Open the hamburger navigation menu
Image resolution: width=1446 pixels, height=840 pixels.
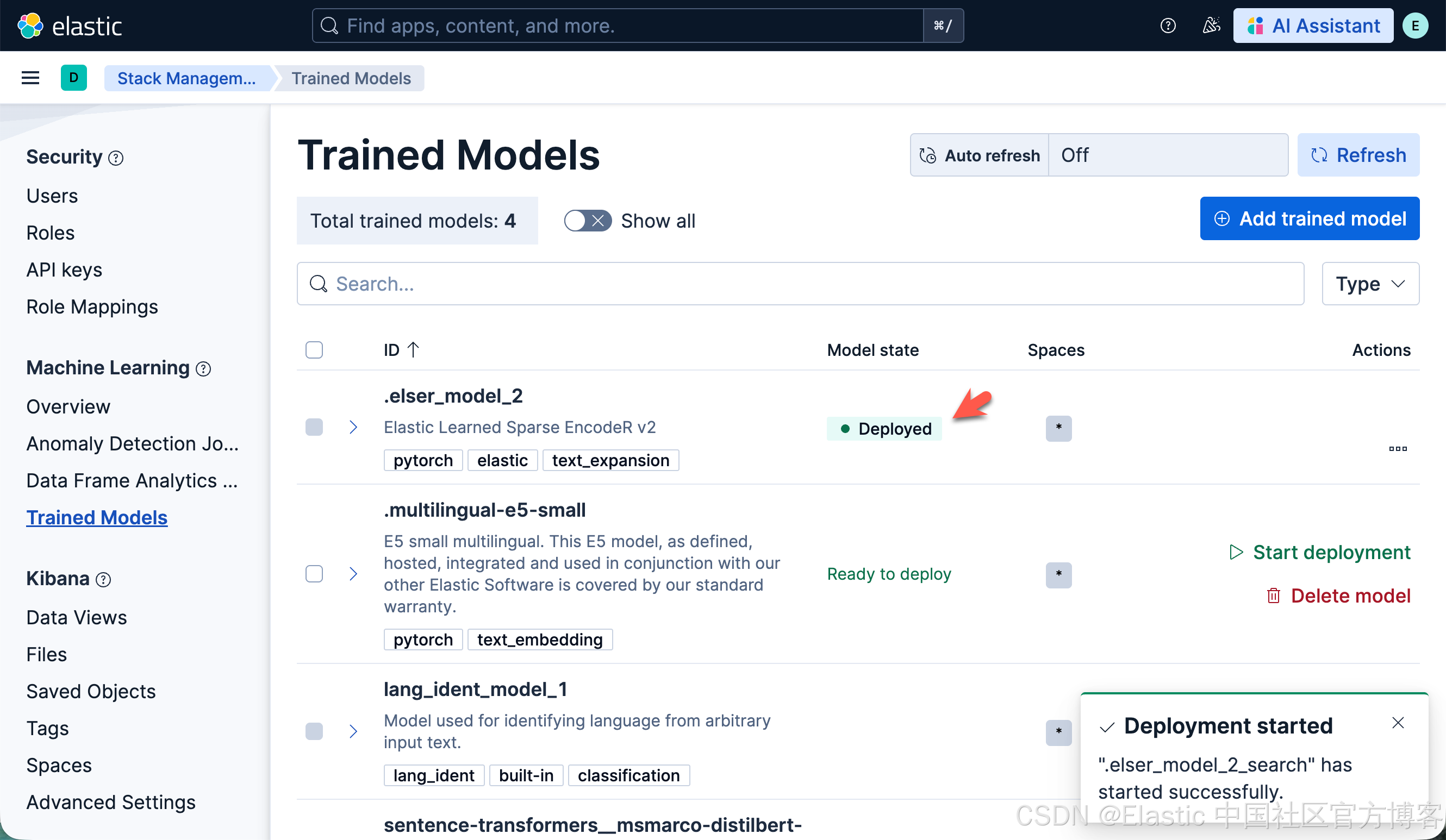(30, 78)
